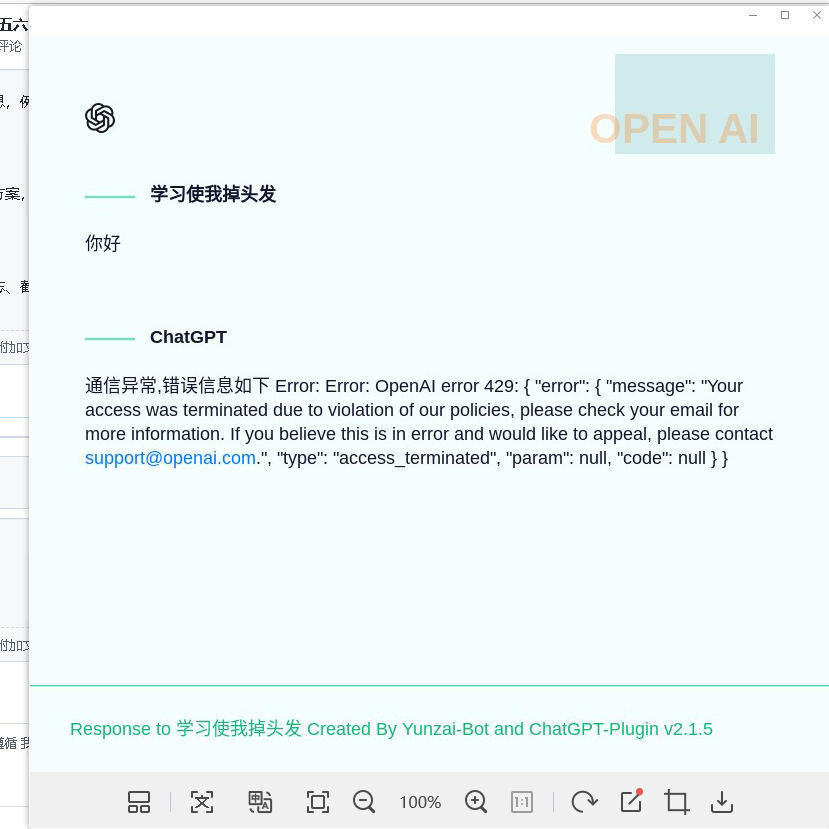Click the OpenAI logo icon
Viewport: 829px width, 829px height.
[100, 117]
